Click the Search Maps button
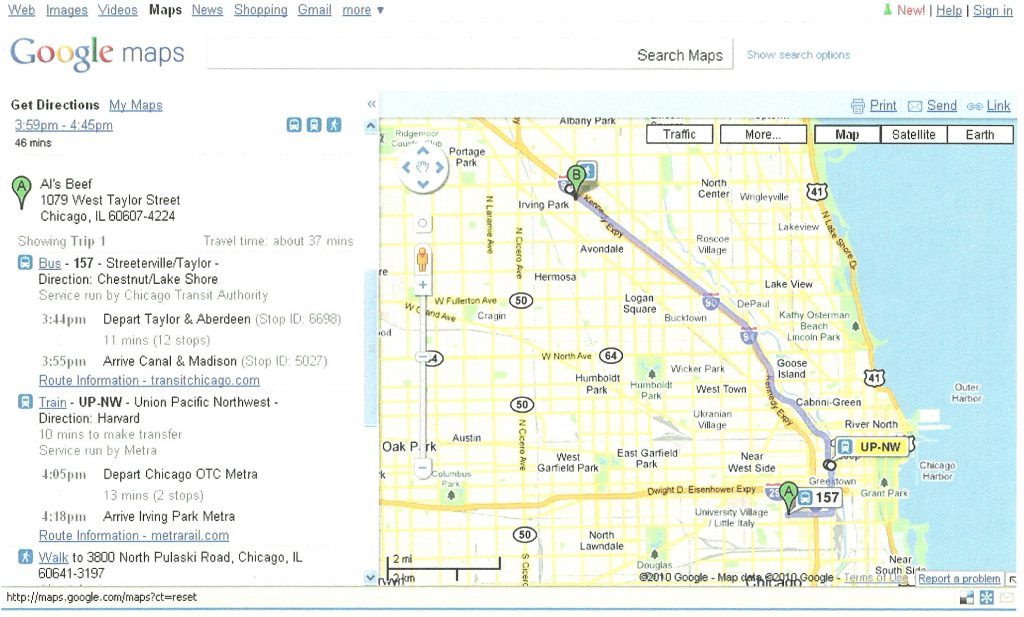 pos(680,55)
